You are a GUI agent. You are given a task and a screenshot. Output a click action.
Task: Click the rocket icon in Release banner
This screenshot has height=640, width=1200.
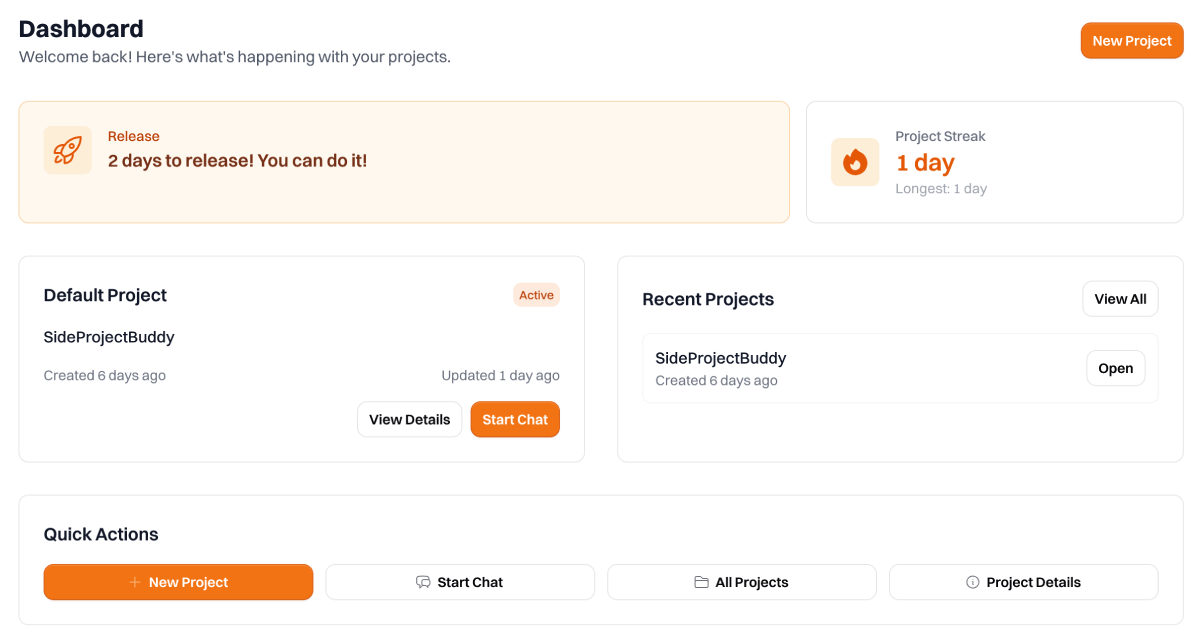pos(67,150)
